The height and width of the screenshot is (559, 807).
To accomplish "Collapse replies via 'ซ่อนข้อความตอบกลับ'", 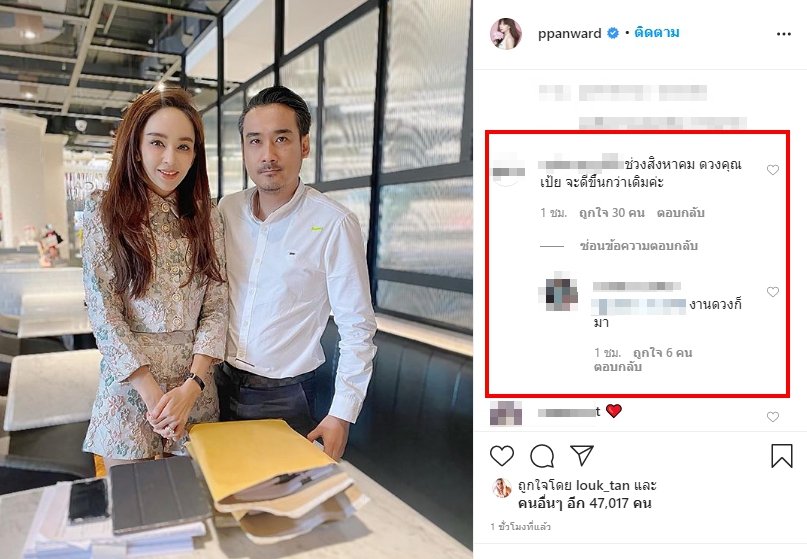I will coord(639,246).
